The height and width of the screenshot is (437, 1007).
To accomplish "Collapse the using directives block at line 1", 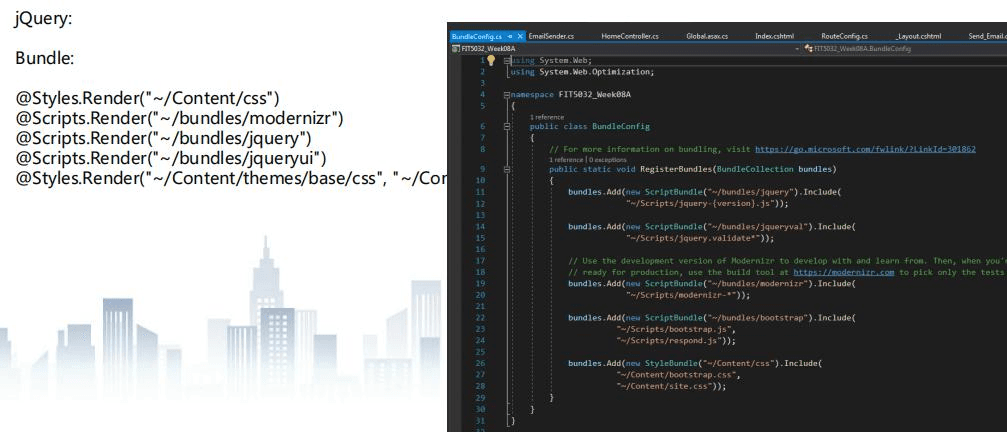I will click(507, 60).
